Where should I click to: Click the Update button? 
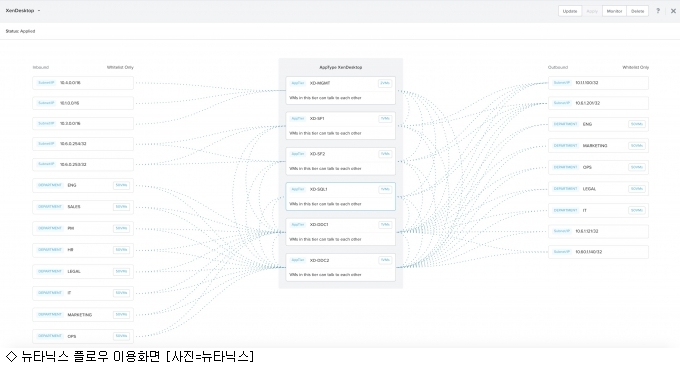coord(569,11)
